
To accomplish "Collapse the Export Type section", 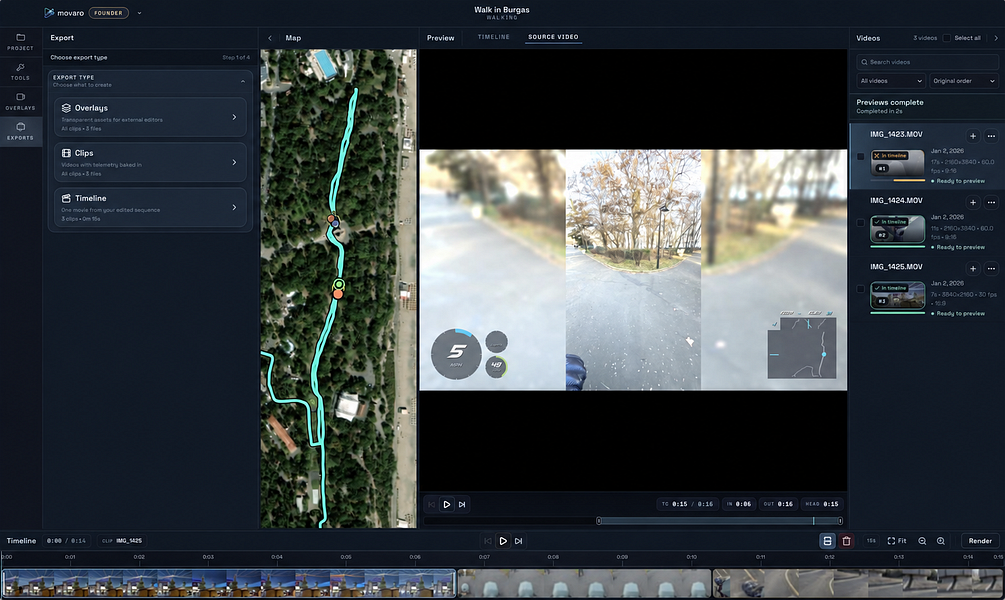I will coord(243,81).
